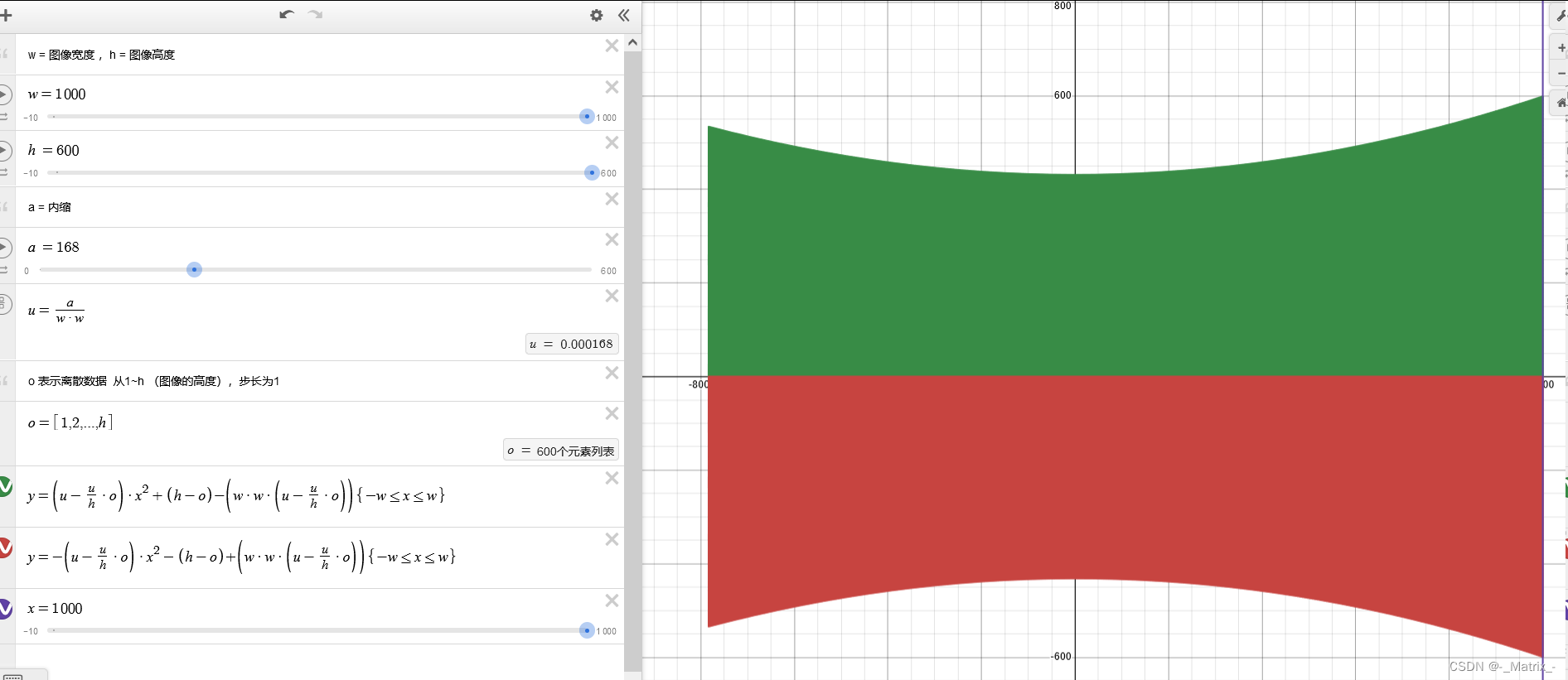Open graph settings wrench
Image resolution: width=1568 pixels, height=680 pixels.
coord(1561,15)
